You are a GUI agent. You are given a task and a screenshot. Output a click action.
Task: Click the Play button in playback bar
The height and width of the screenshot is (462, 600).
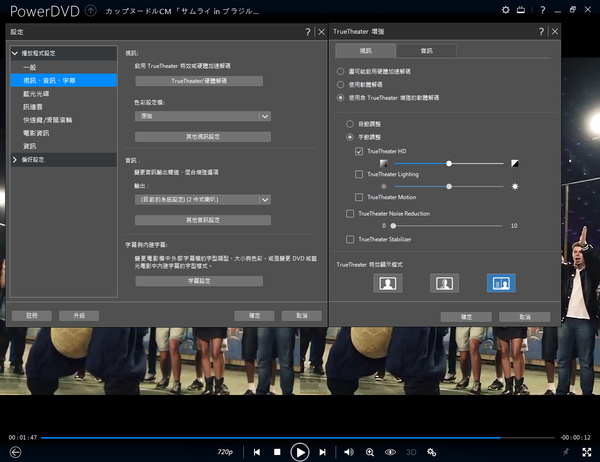point(299,451)
